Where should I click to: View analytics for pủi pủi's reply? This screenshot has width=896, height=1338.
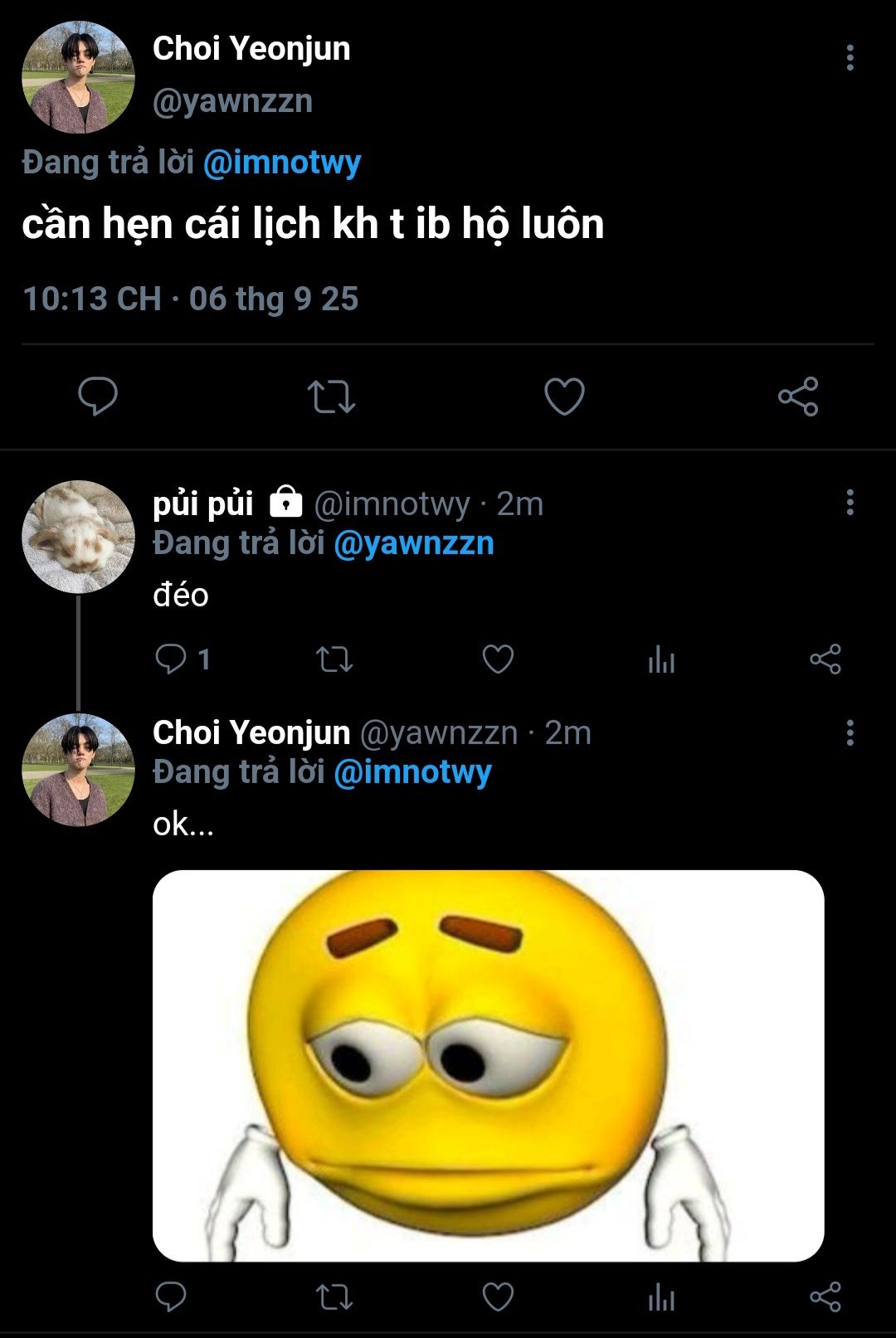[x=661, y=660]
